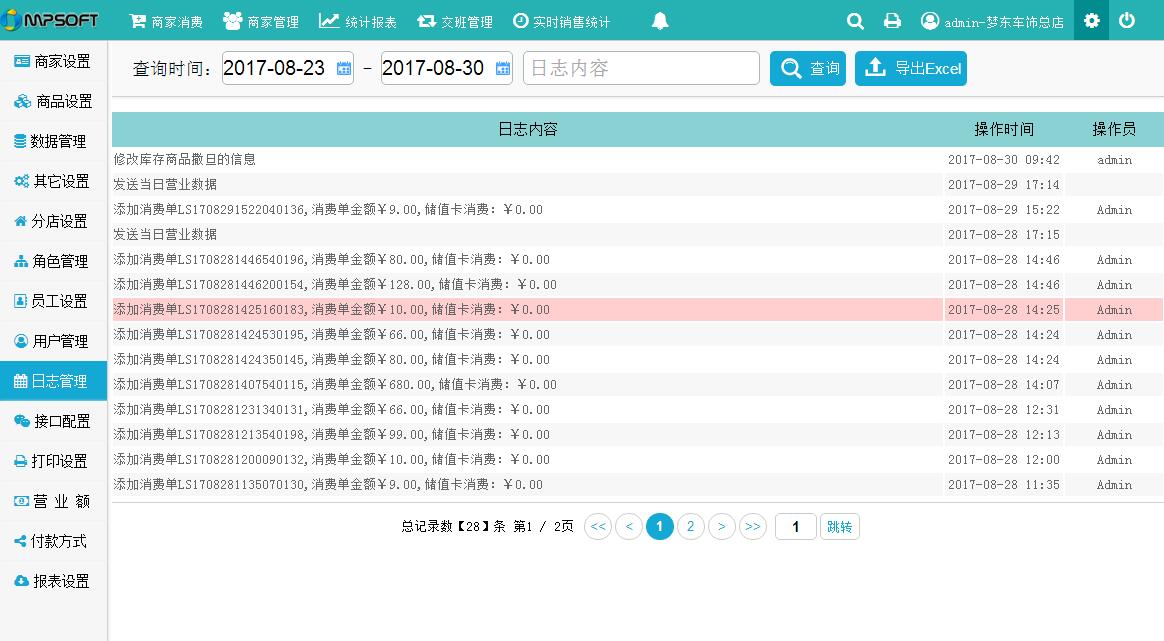The height and width of the screenshot is (641, 1164).
Task: Click the 日志内容 search input field
Action: point(641,68)
